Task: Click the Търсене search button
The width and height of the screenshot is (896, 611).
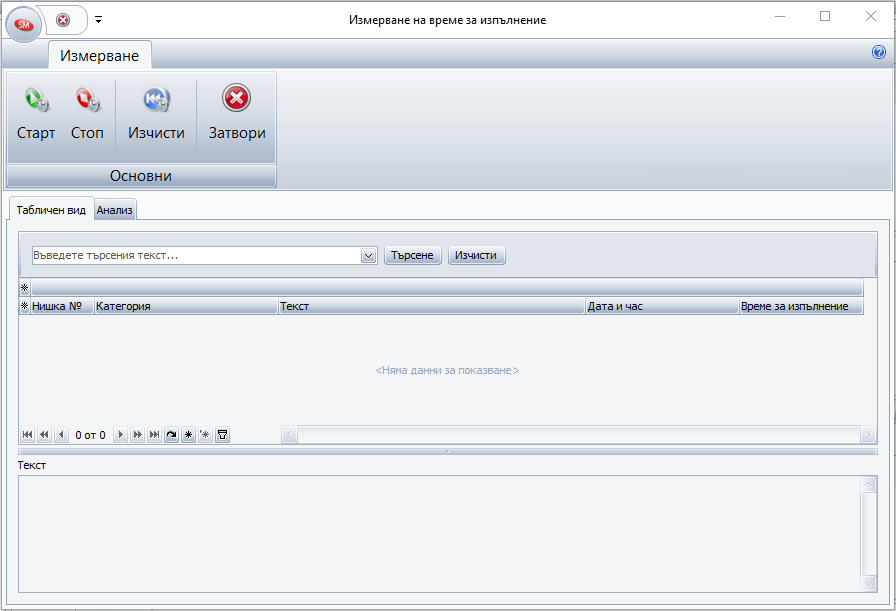Action: 413,255
